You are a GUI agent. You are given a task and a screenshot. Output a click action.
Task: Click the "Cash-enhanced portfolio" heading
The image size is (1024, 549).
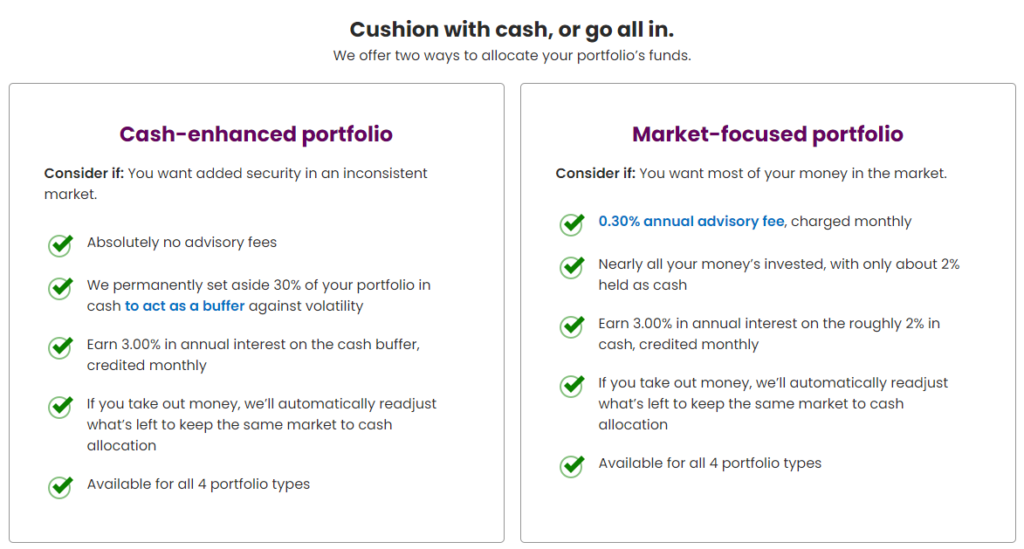click(256, 134)
